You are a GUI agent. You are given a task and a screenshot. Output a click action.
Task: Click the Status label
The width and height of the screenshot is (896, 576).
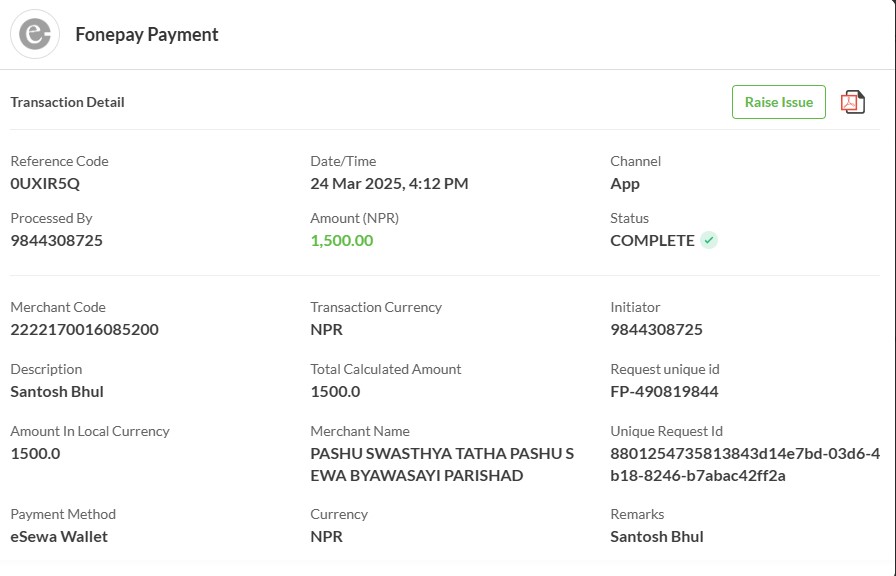629,218
